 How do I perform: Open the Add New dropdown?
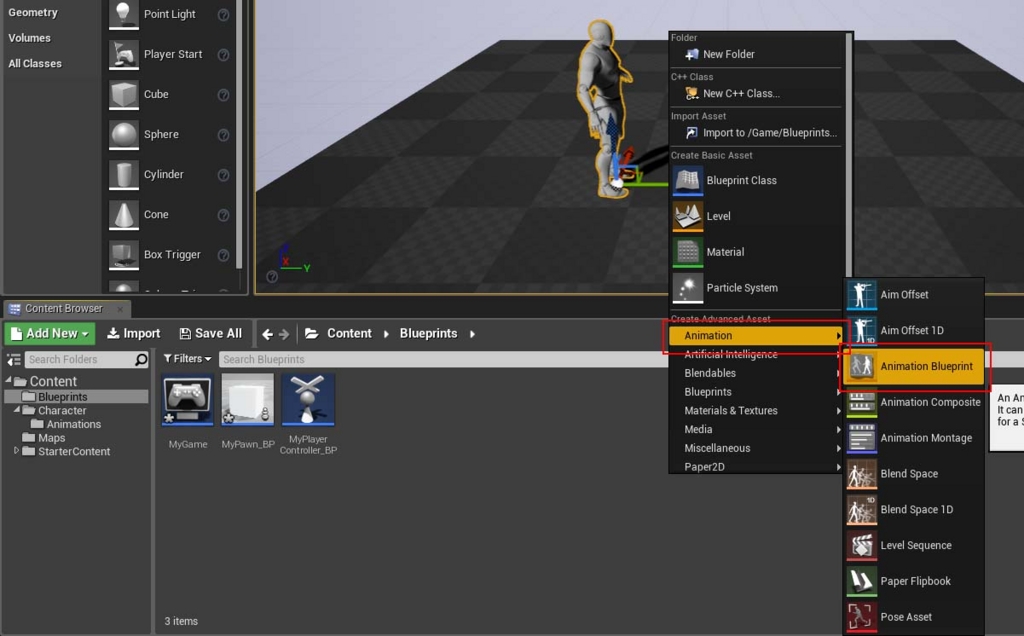[x=50, y=334]
